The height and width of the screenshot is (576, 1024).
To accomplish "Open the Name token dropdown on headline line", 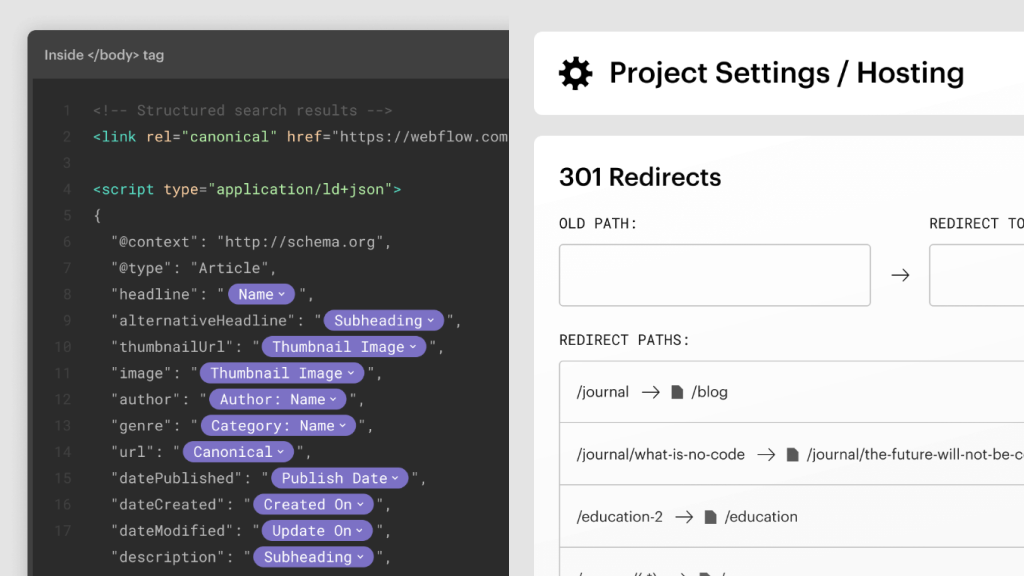I will (261, 294).
